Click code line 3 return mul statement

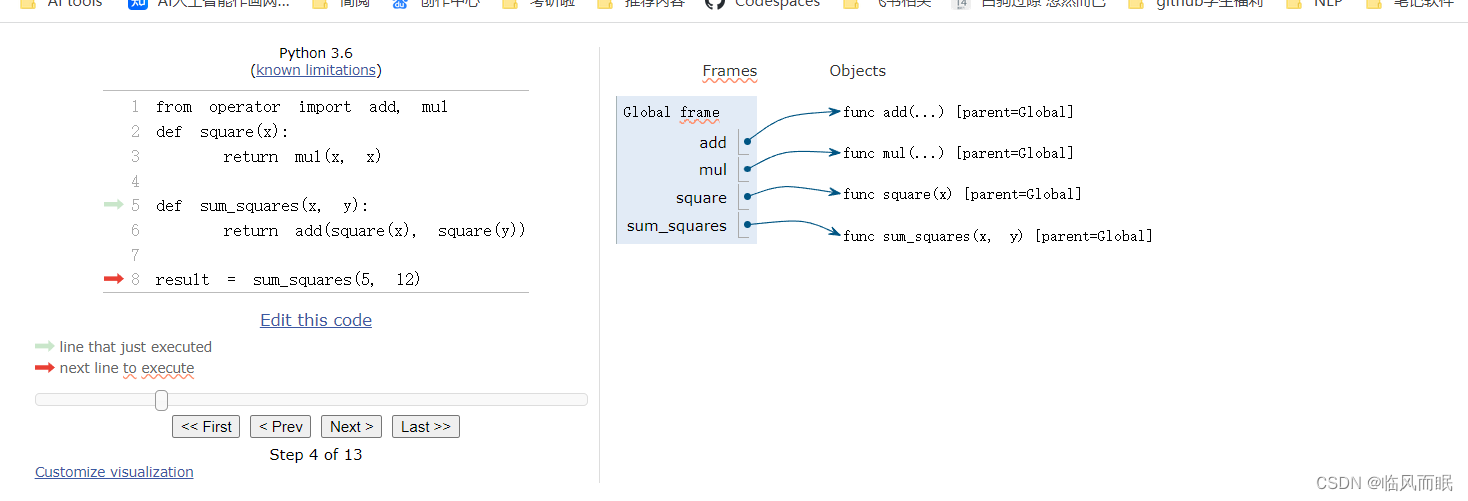coord(302,157)
